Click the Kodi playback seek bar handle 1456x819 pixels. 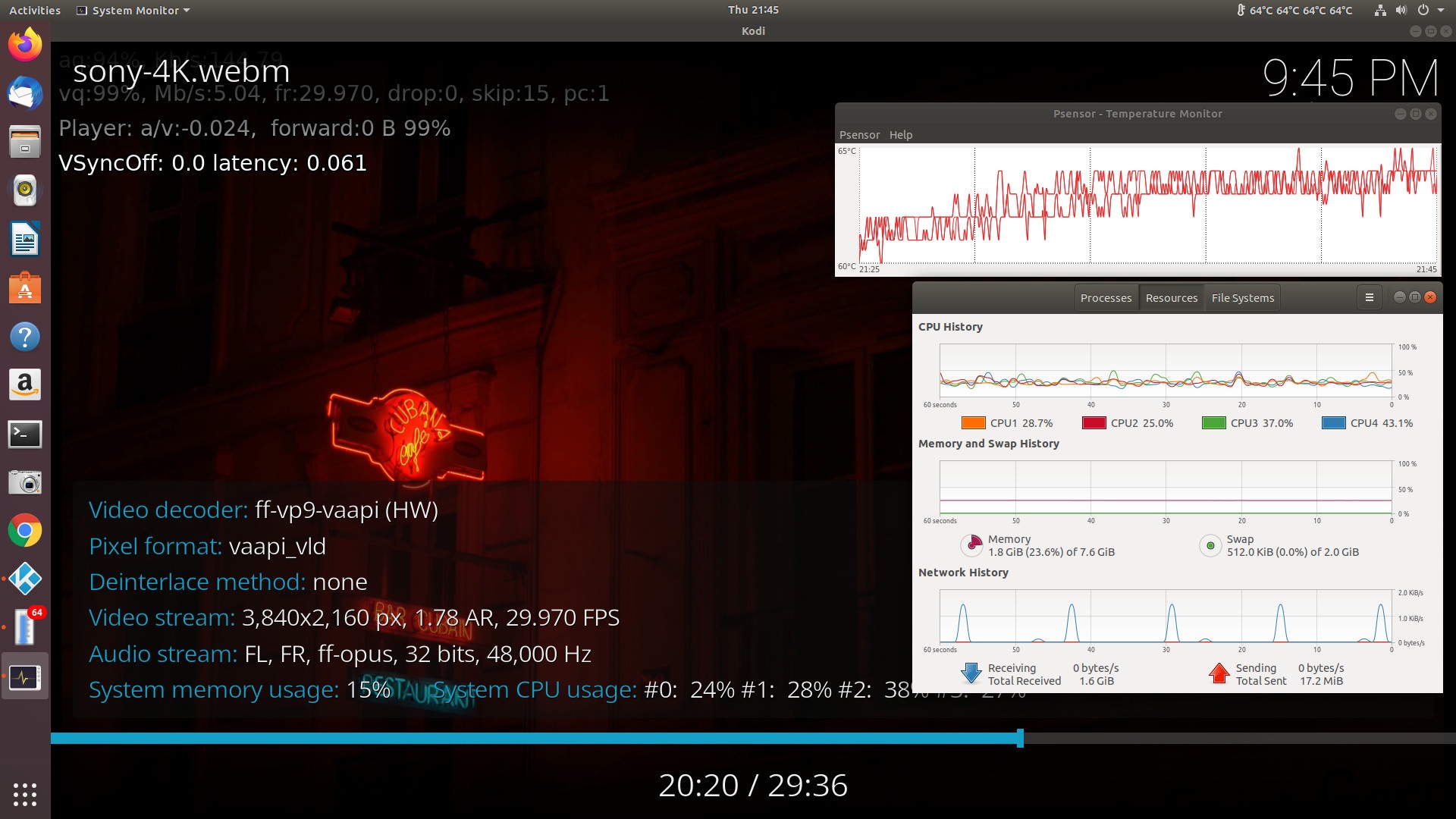[x=1020, y=738]
